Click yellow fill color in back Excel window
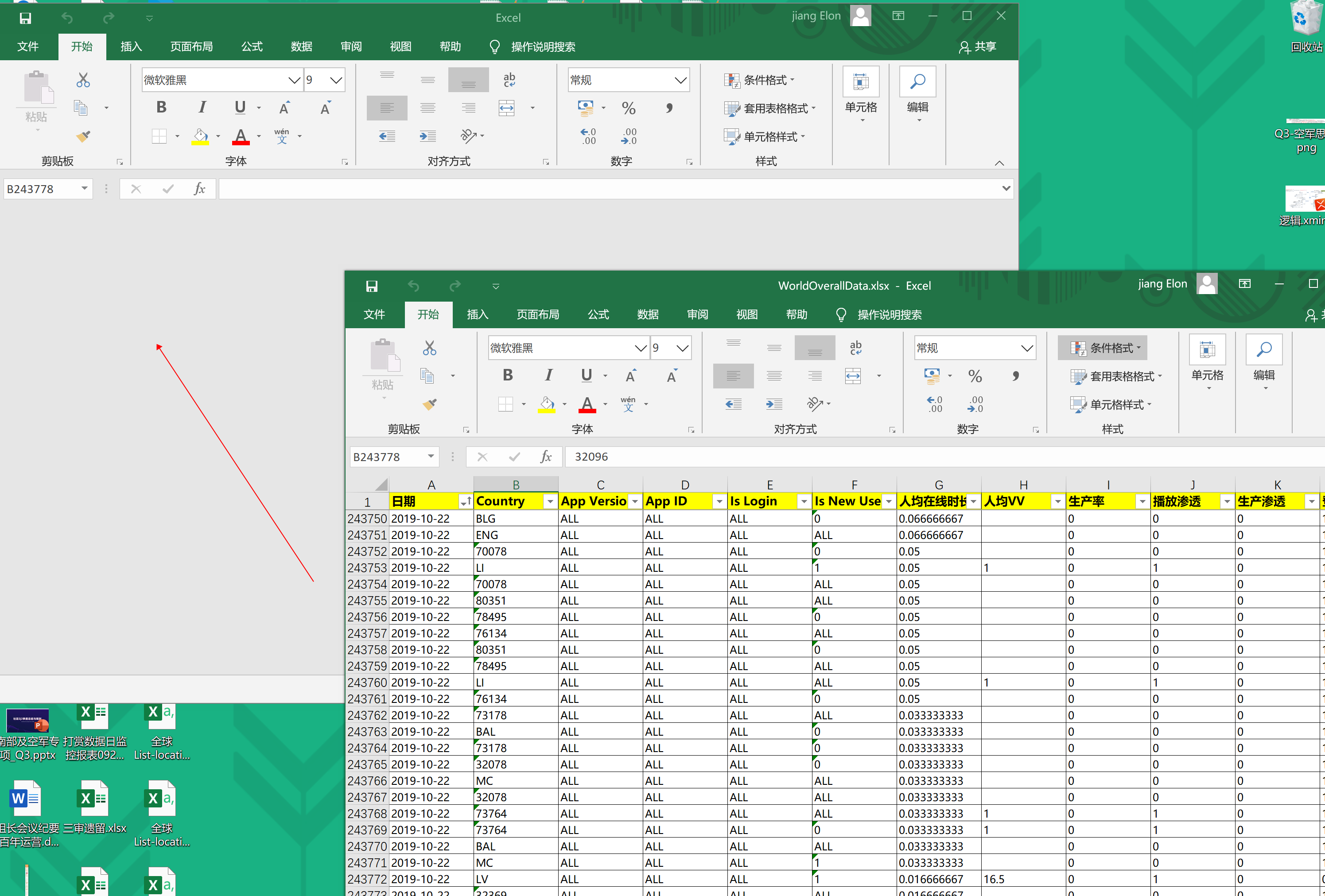Screen dimensions: 1325x896 (x=200, y=136)
